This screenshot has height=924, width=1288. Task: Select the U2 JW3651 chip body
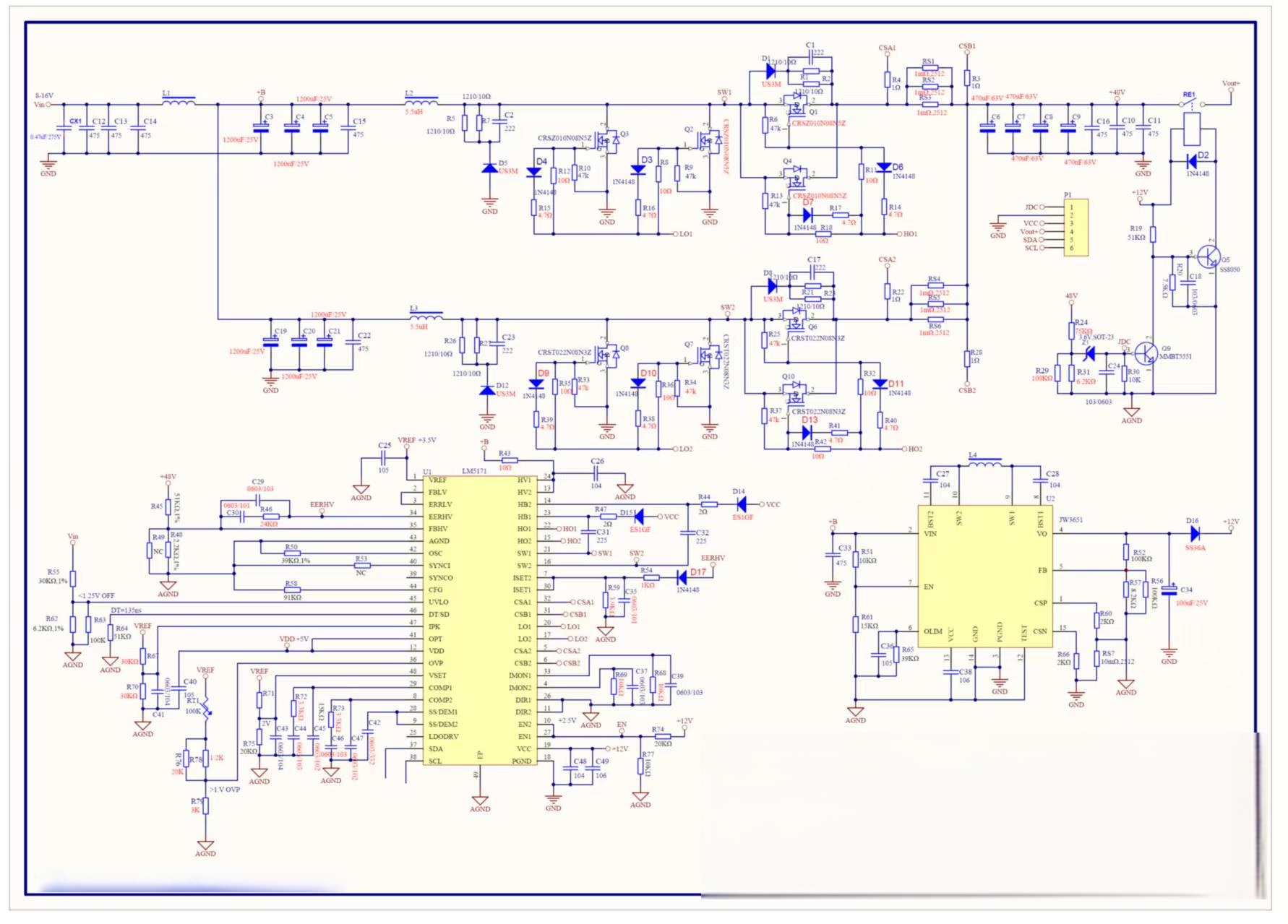tap(984, 575)
